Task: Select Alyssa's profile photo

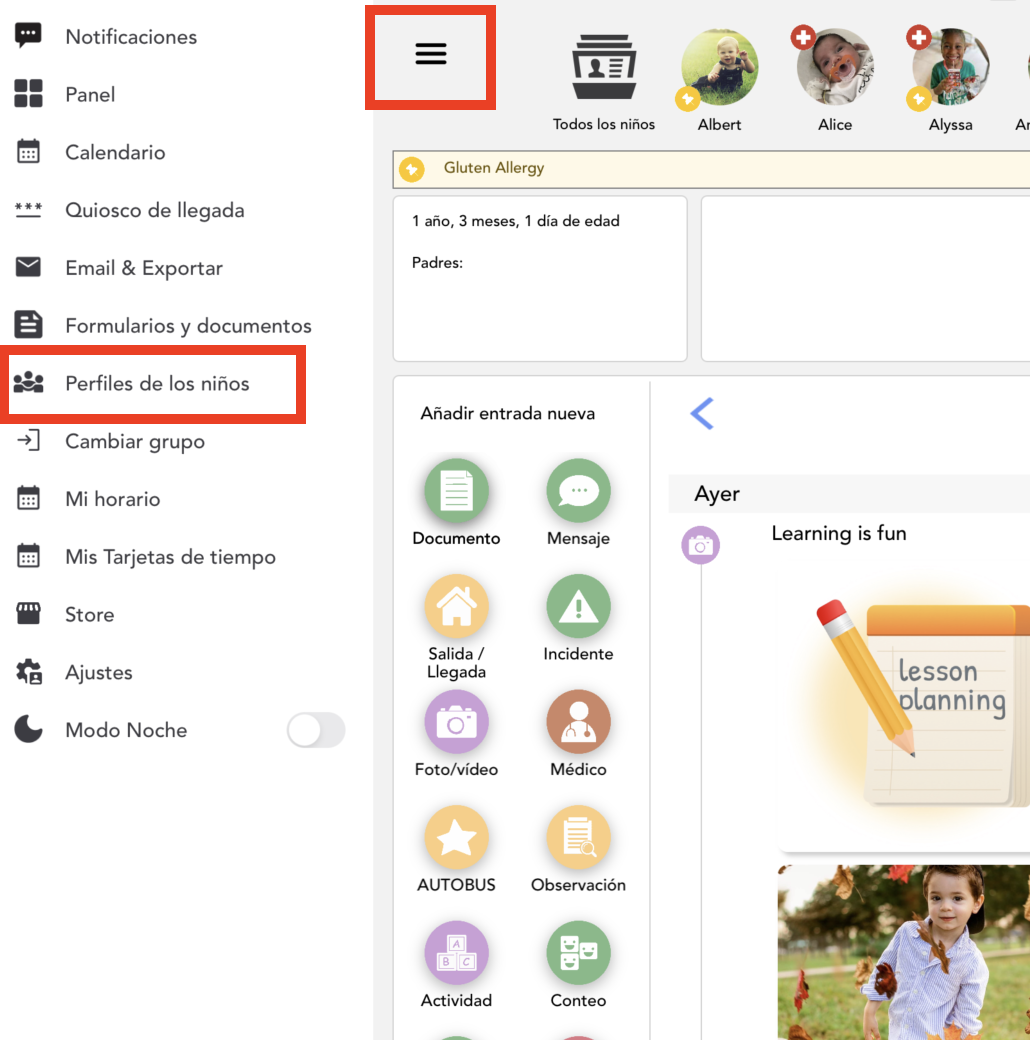Action: coord(950,66)
